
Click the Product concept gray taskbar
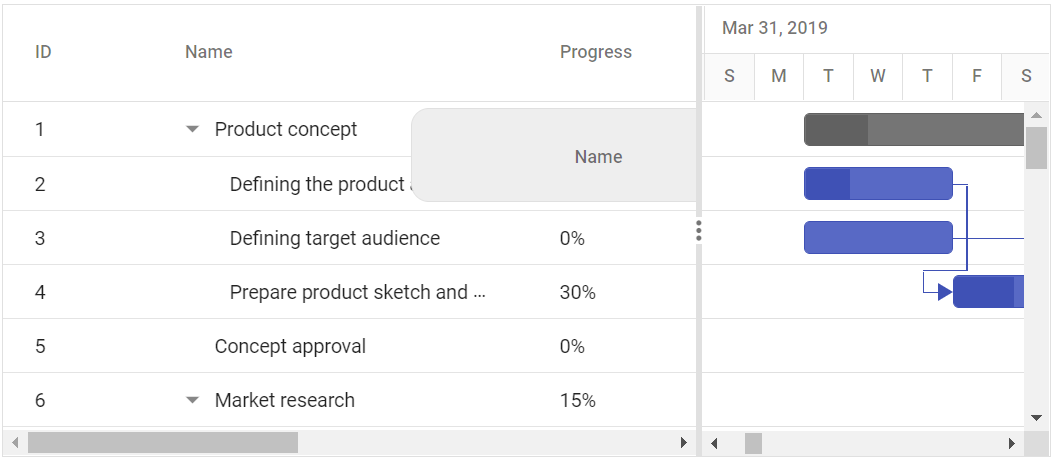pos(914,130)
